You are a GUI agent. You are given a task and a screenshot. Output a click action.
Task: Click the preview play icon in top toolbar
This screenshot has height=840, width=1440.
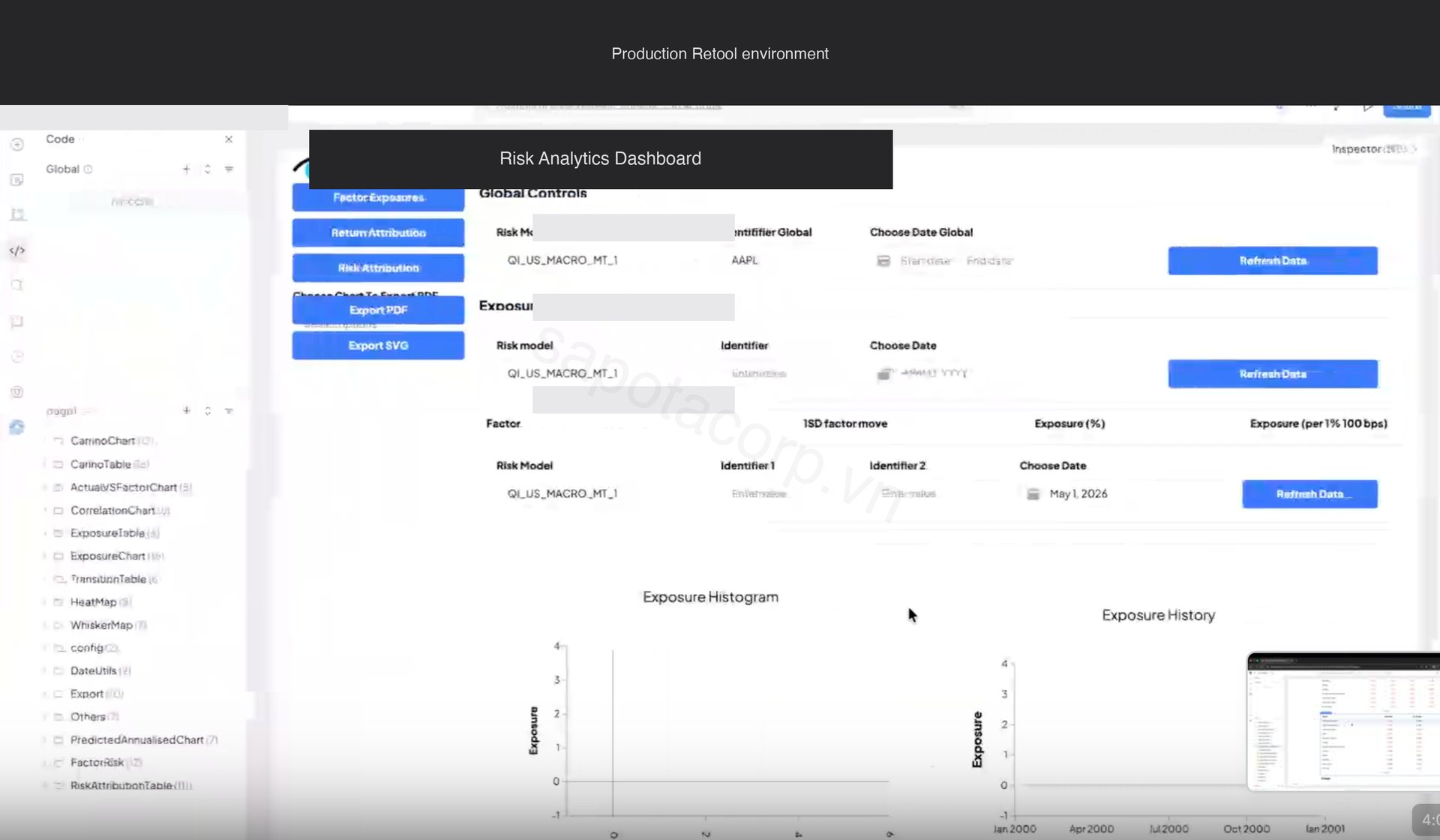[x=1368, y=108]
